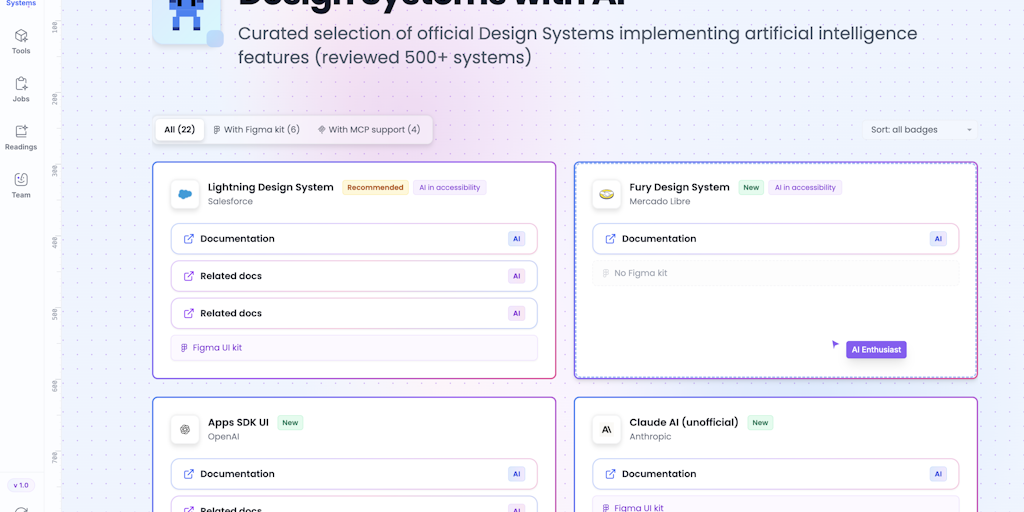This screenshot has height=512, width=1024.
Task: Click the Mercado Libre logo icon
Action: click(607, 194)
